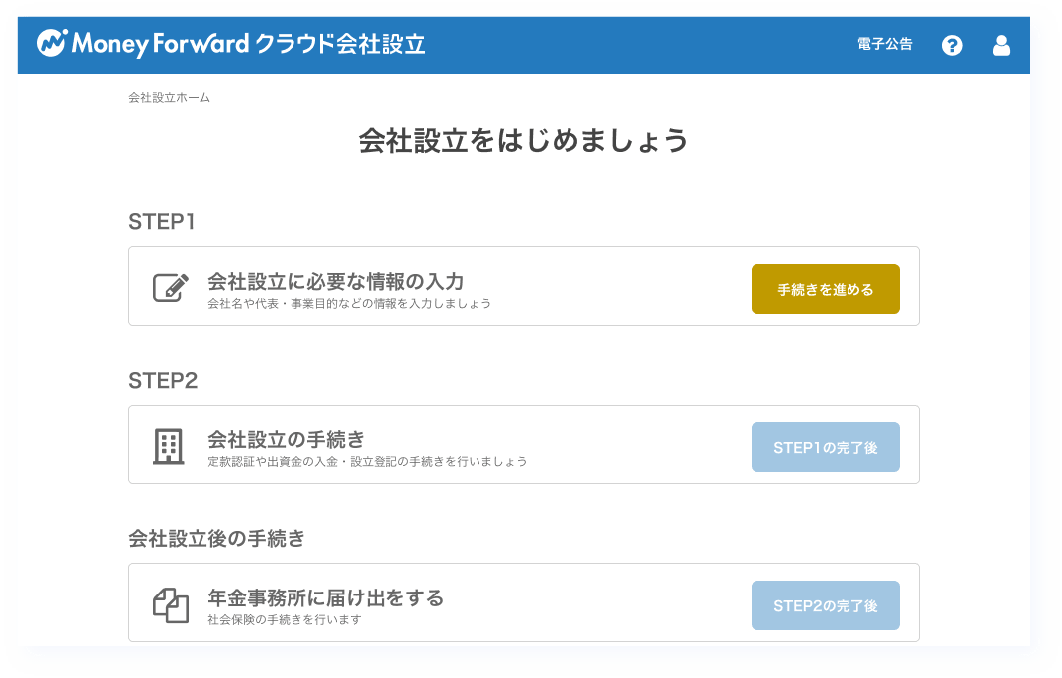Open the user account profile icon
1062x678 pixels.
1001,45
